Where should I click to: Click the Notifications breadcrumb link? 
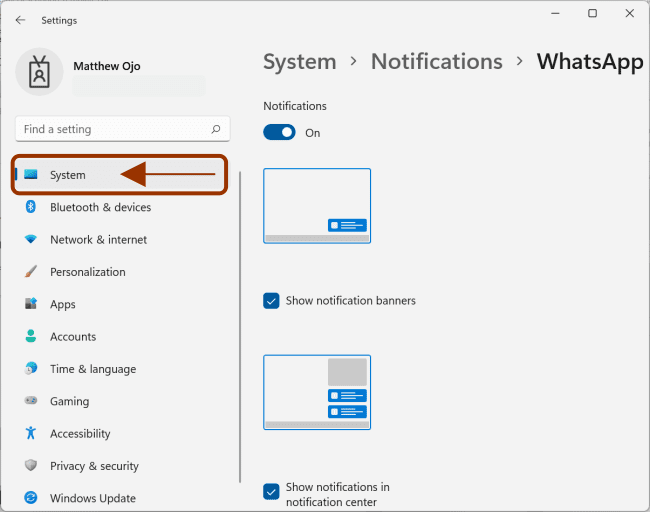pyautogui.click(x=437, y=61)
